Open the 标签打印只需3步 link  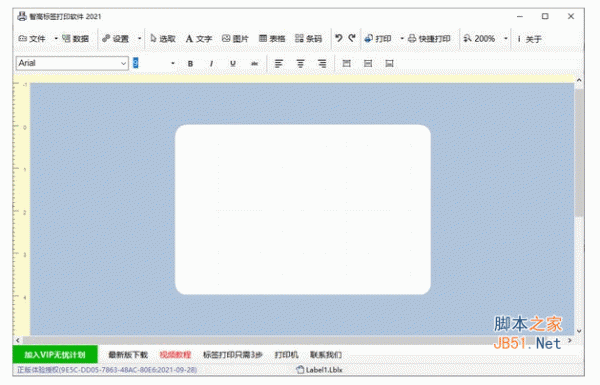(x=233, y=355)
